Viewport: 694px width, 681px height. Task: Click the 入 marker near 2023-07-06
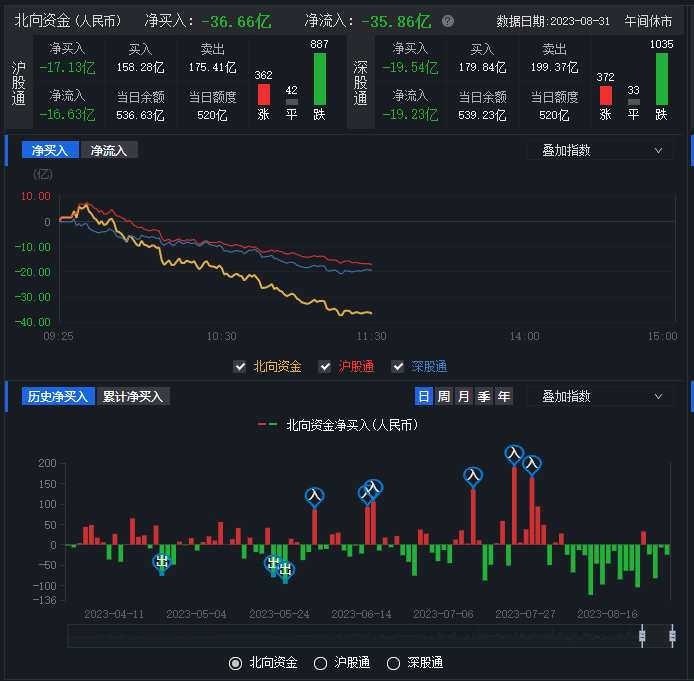click(x=473, y=476)
